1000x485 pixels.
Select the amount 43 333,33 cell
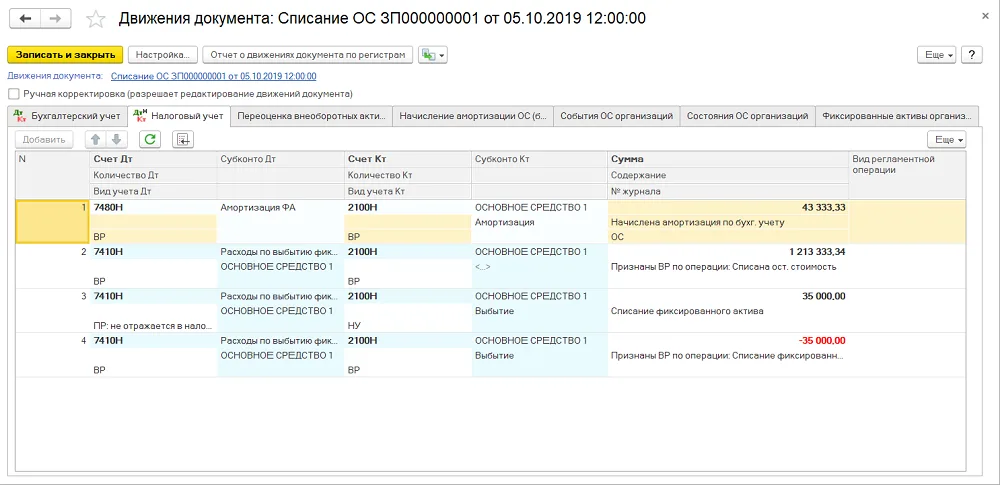pos(728,207)
